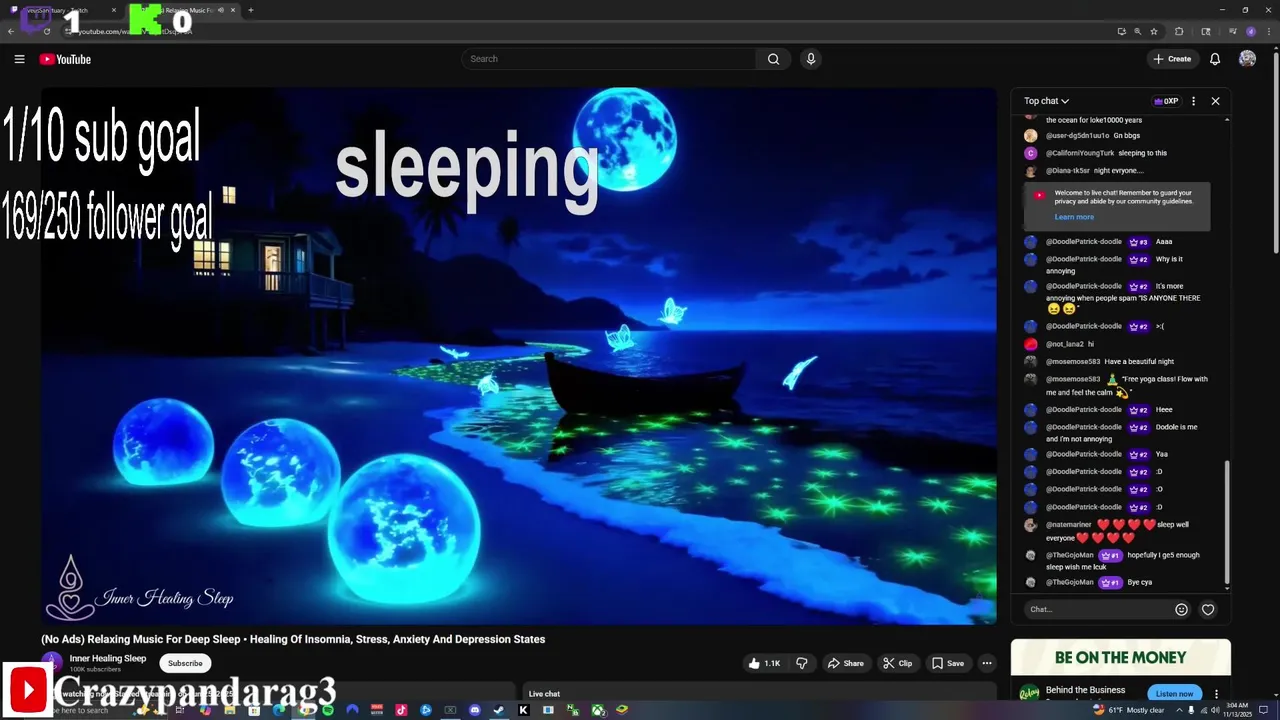Subscribe to Inner Healing Sleep
Viewport: 1280px width, 720px height.
[185, 663]
